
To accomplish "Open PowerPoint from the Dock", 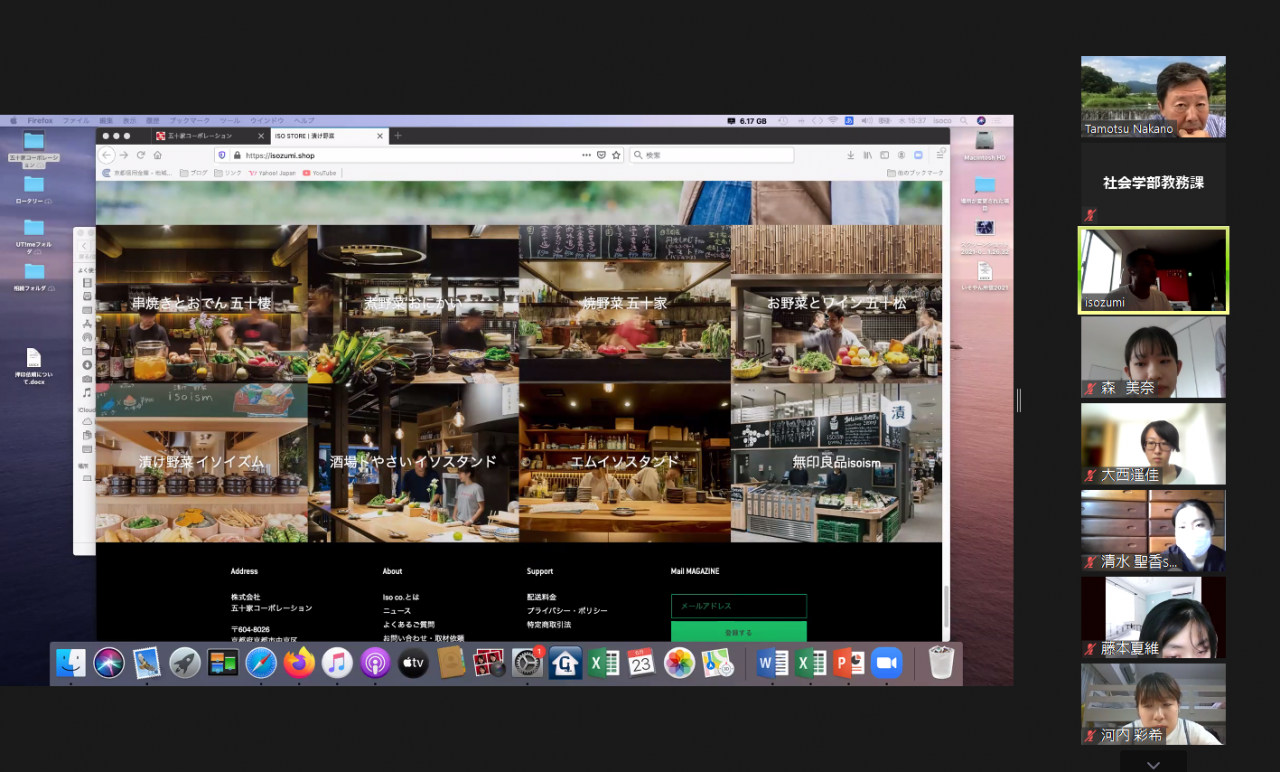I will [849, 663].
